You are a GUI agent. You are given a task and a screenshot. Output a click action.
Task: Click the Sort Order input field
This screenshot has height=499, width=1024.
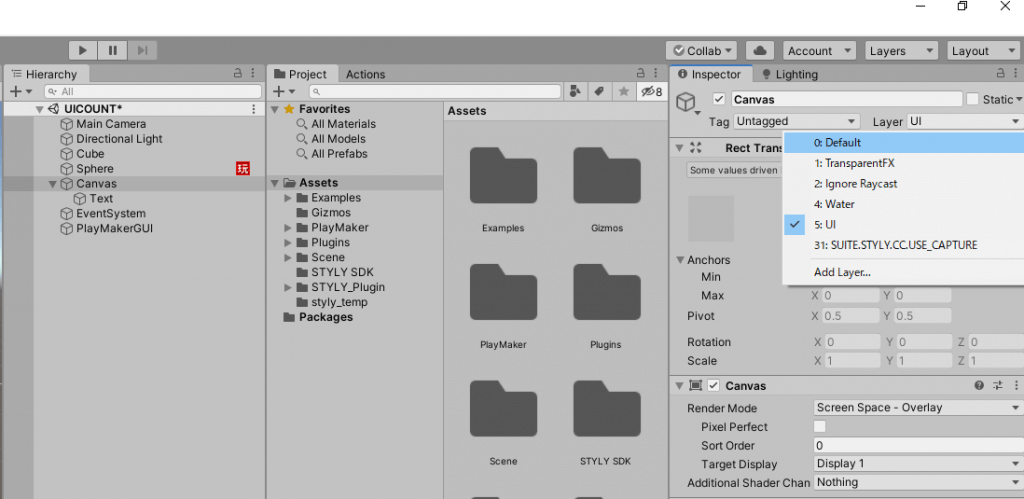click(915, 446)
